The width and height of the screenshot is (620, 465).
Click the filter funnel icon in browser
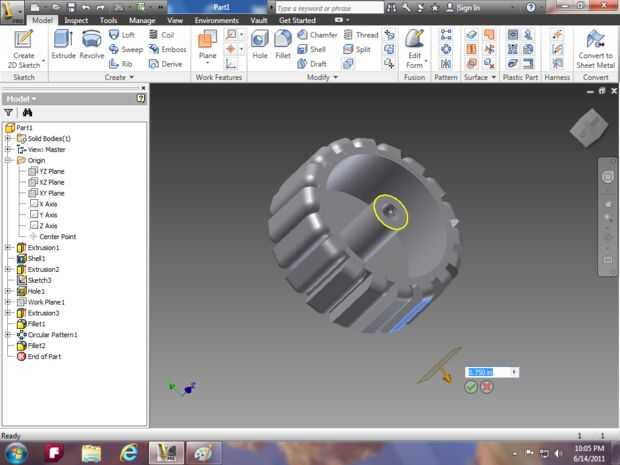pos(8,113)
